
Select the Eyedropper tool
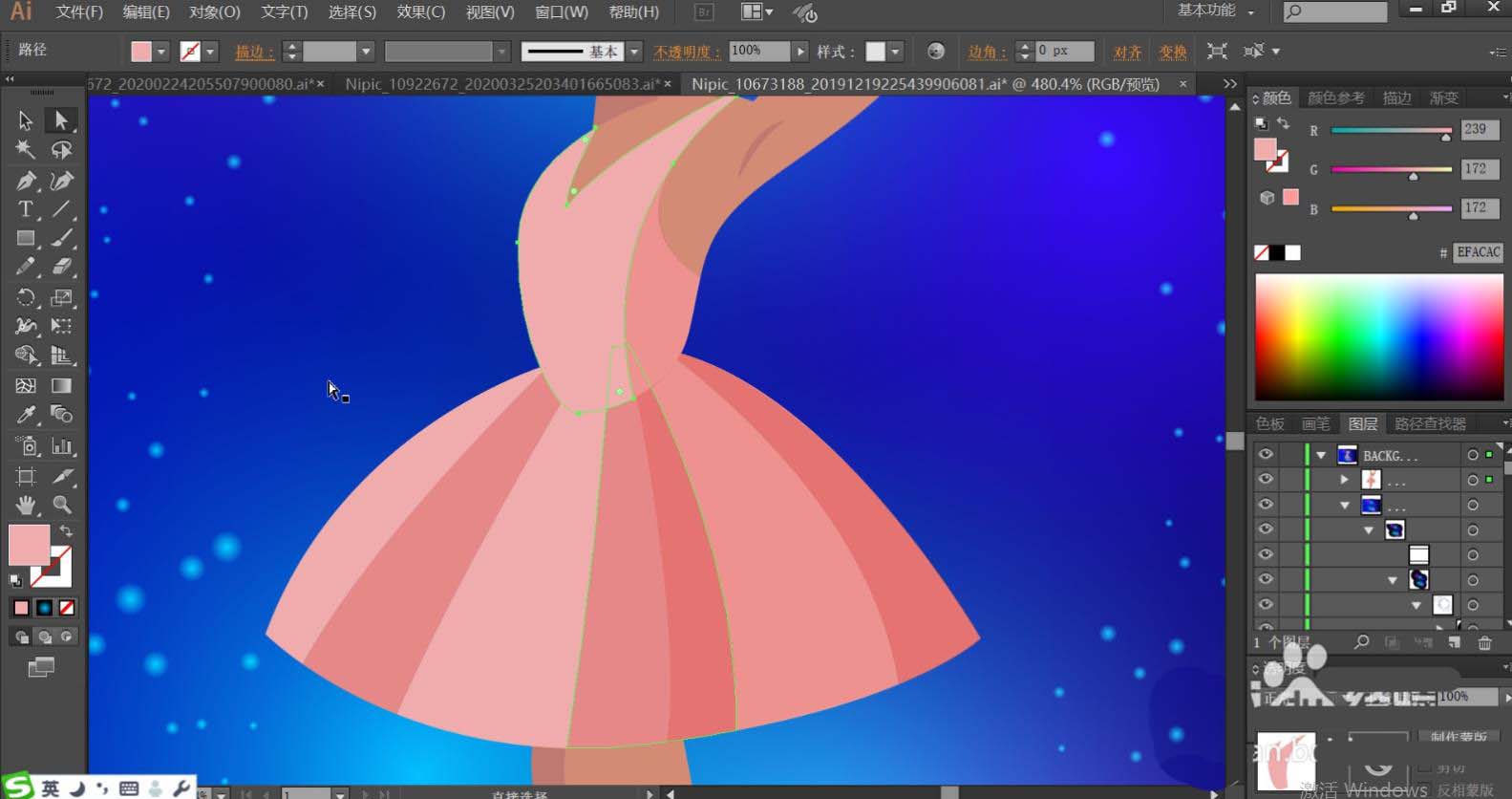25,415
